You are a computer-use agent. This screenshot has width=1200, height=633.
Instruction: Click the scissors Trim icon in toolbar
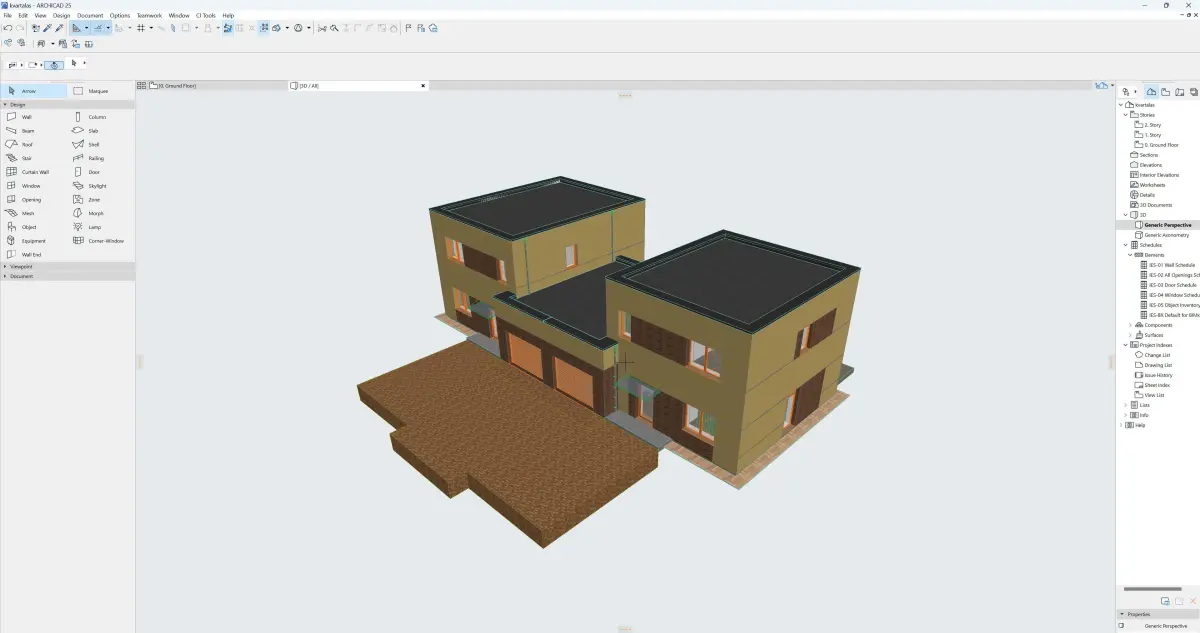coord(323,28)
